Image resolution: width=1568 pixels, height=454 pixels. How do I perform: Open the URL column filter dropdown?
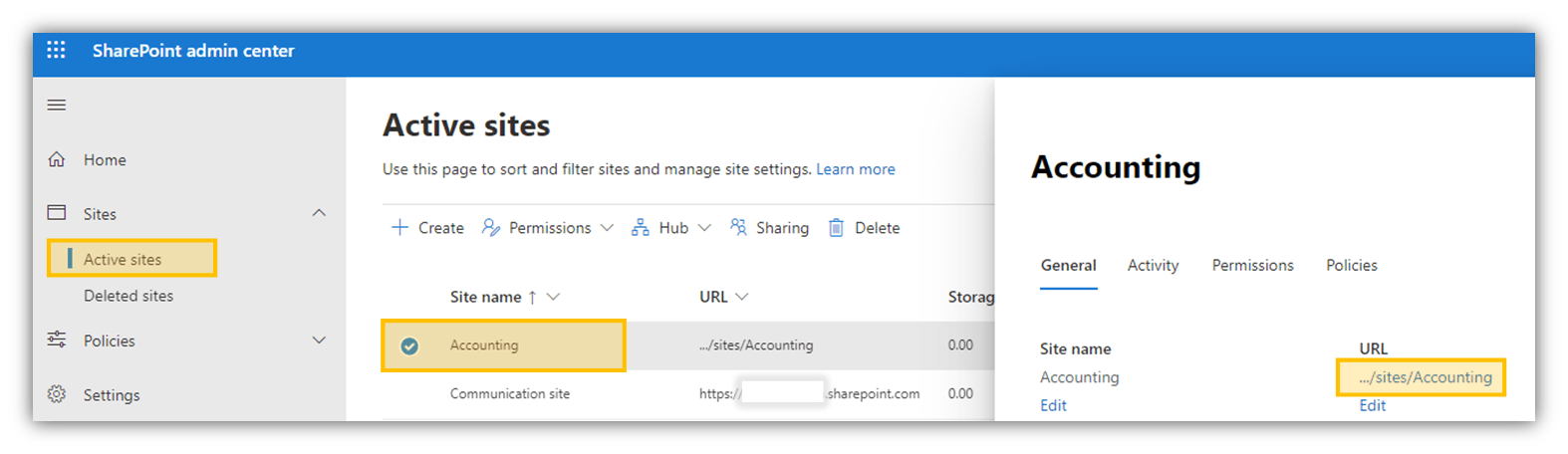(x=741, y=297)
